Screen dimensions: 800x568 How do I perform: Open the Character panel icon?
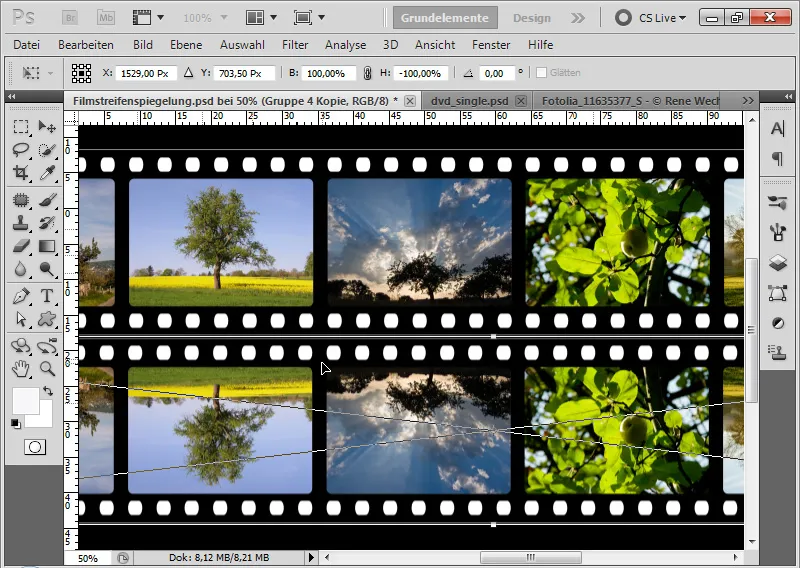coord(778,129)
